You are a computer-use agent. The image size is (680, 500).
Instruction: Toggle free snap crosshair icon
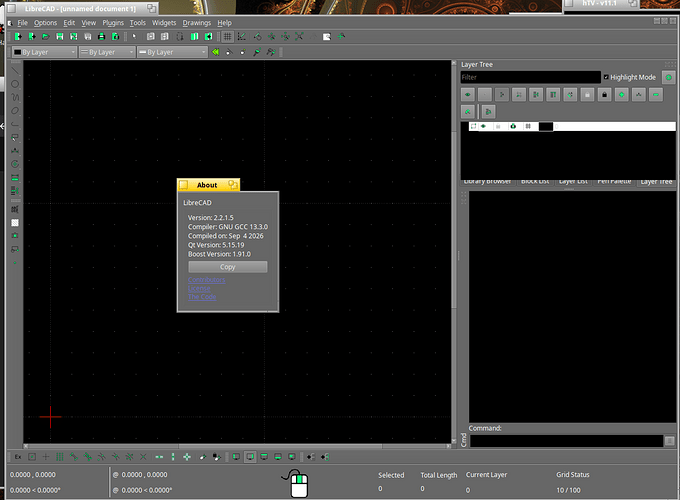(46, 457)
